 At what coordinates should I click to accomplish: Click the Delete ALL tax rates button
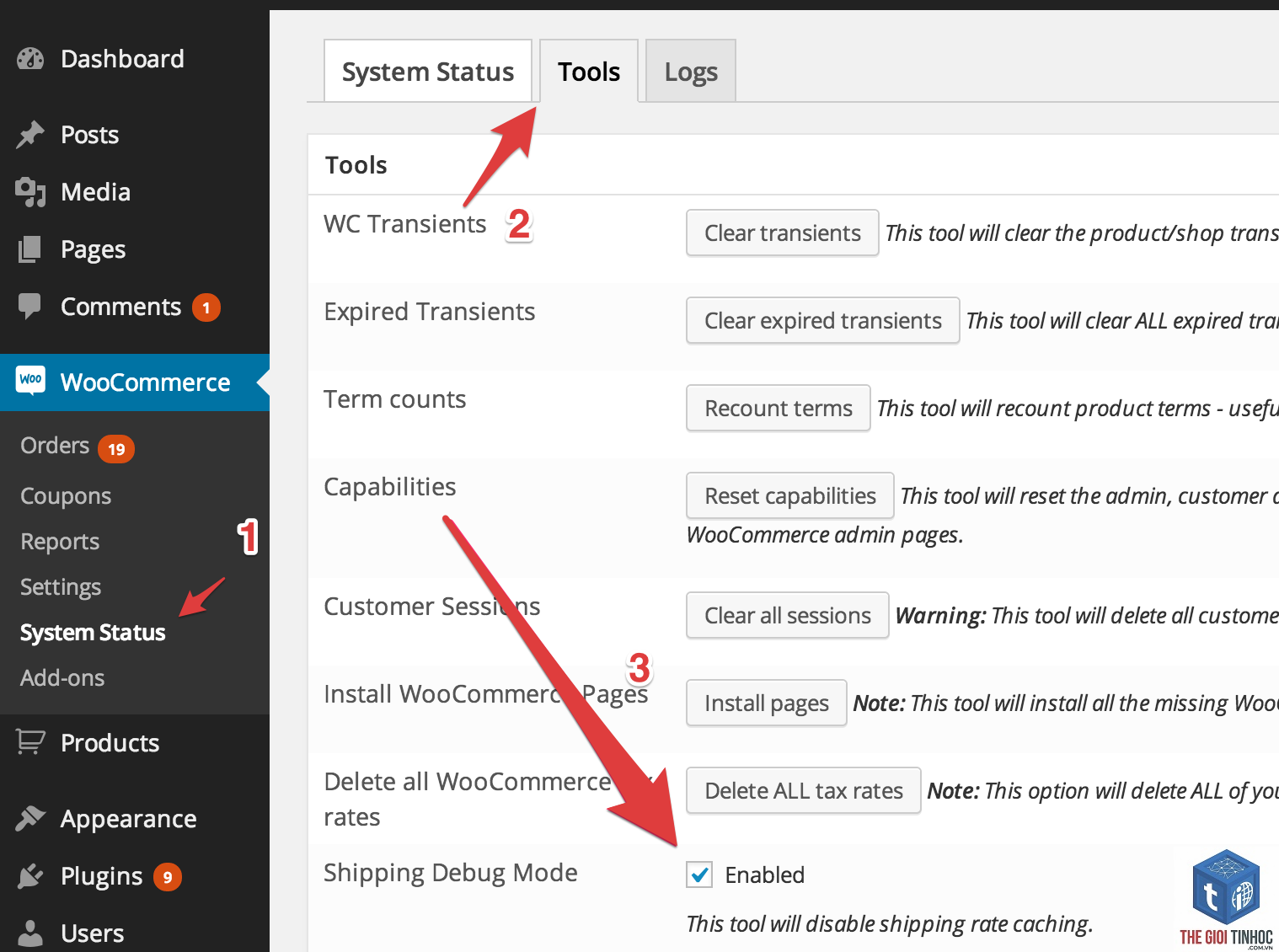pyautogui.click(x=804, y=790)
